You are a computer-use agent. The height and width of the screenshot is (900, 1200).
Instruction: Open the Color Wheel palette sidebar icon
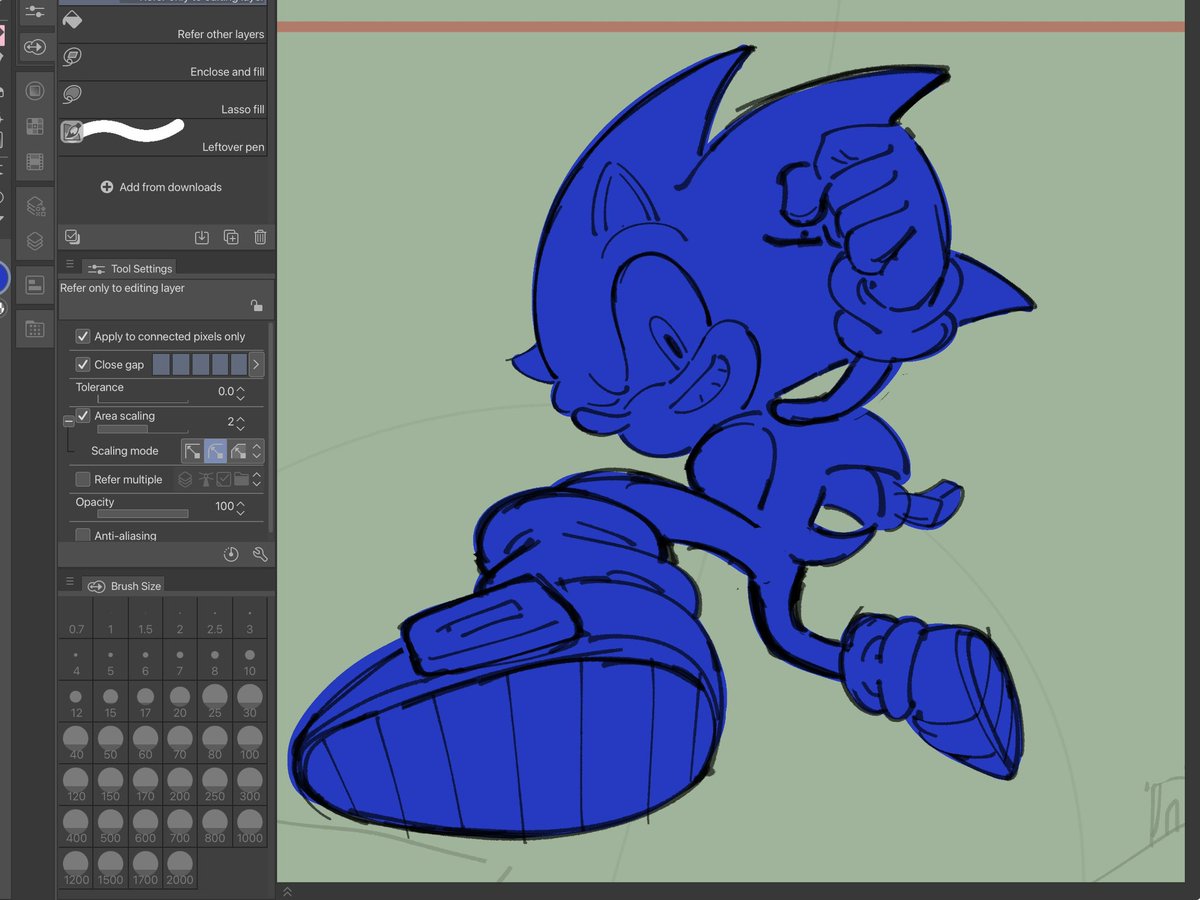click(35, 91)
